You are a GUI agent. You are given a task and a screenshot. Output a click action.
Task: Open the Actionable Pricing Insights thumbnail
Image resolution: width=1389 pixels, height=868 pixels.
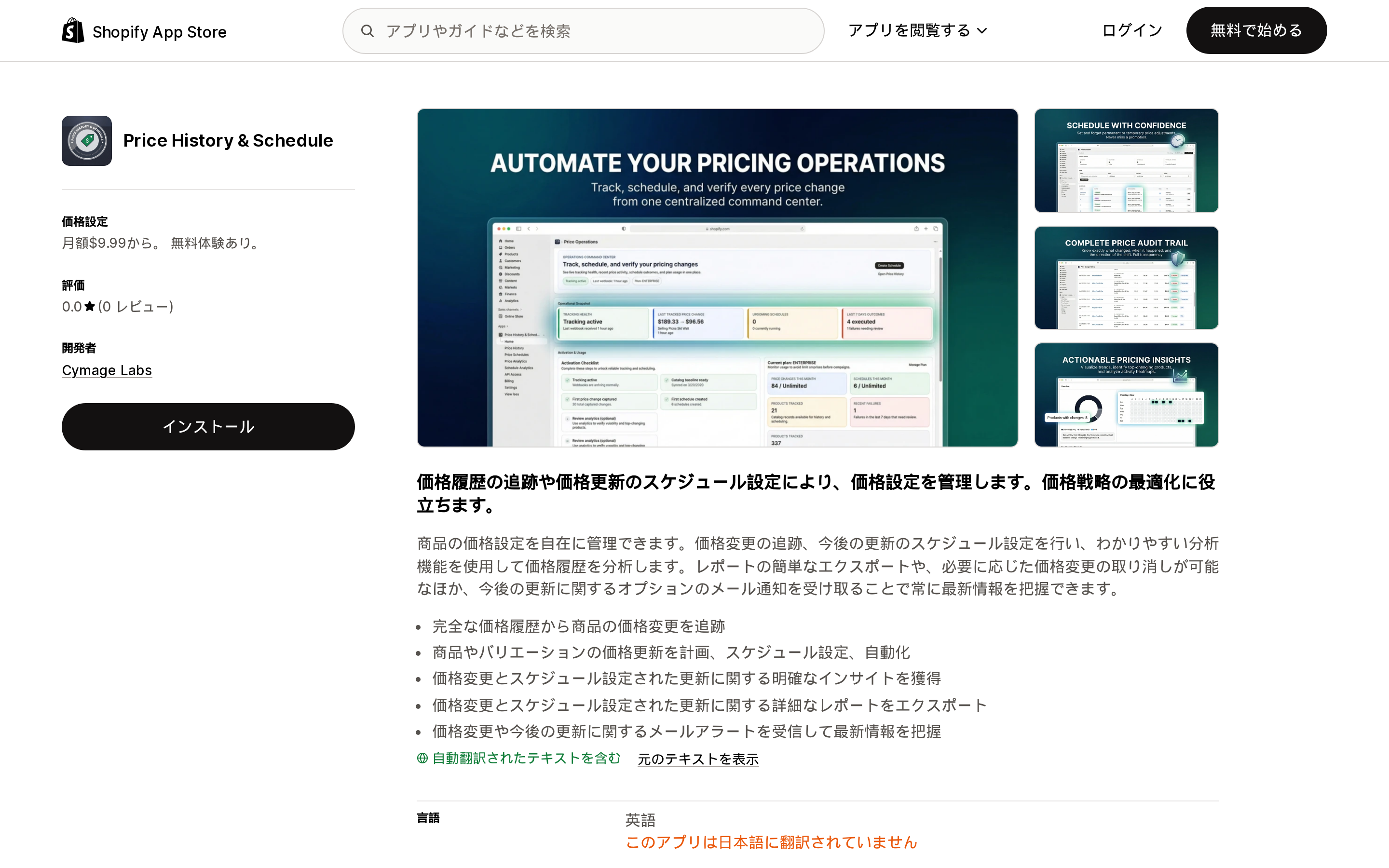[x=1126, y=395]
